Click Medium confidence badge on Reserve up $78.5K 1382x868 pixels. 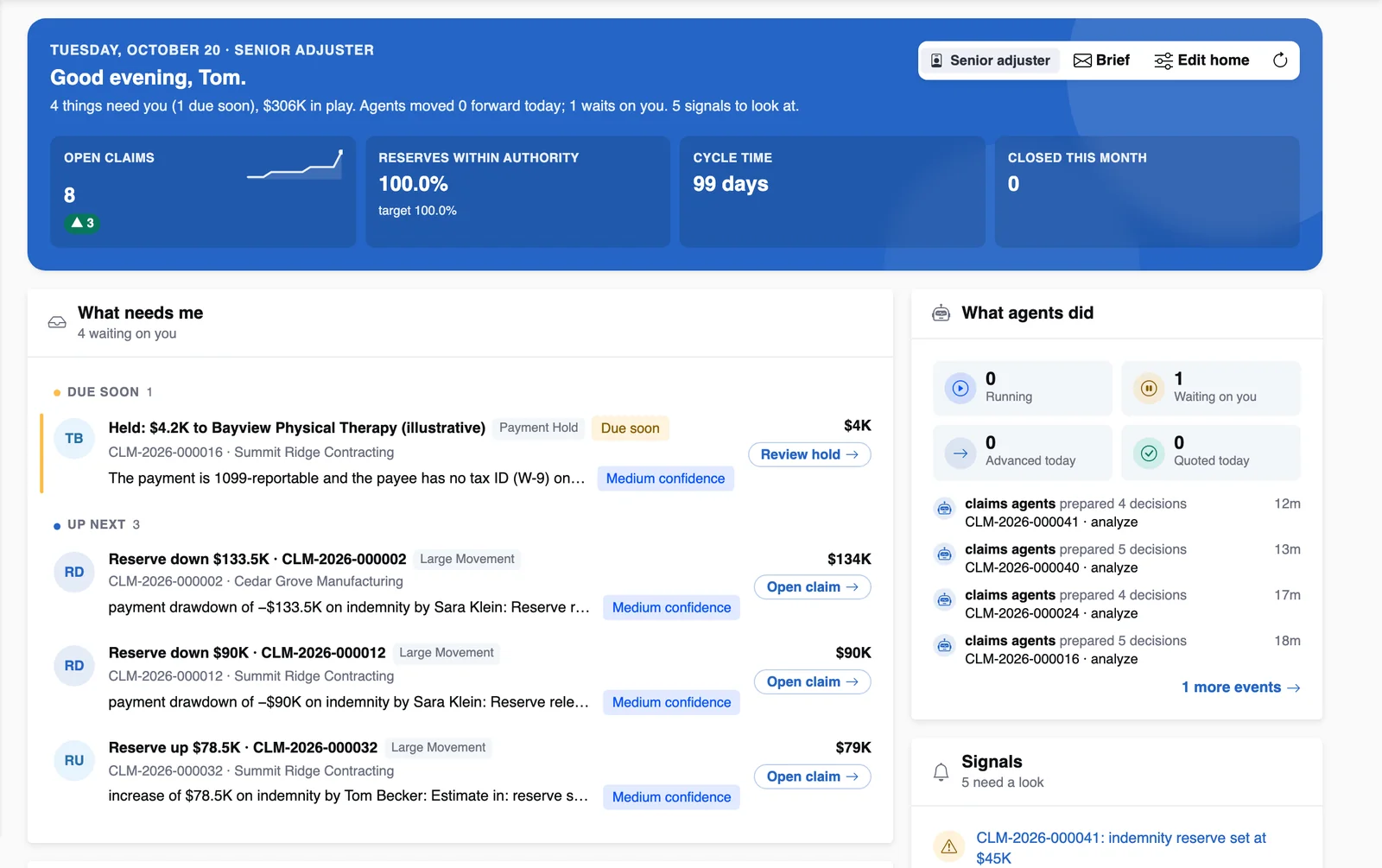click(x=672, y=797)
